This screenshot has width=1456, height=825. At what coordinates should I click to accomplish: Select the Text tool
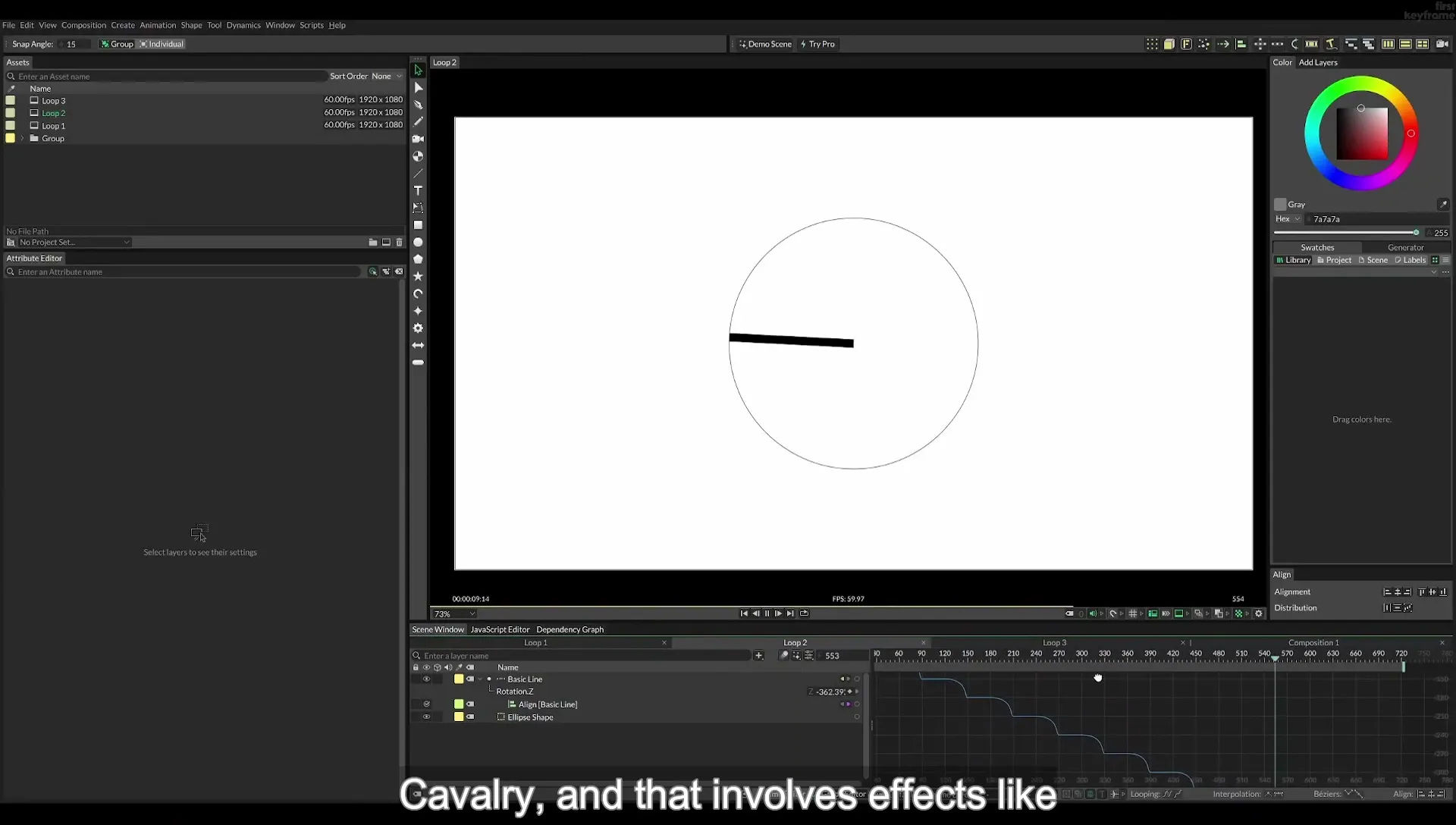coord(418,190)
